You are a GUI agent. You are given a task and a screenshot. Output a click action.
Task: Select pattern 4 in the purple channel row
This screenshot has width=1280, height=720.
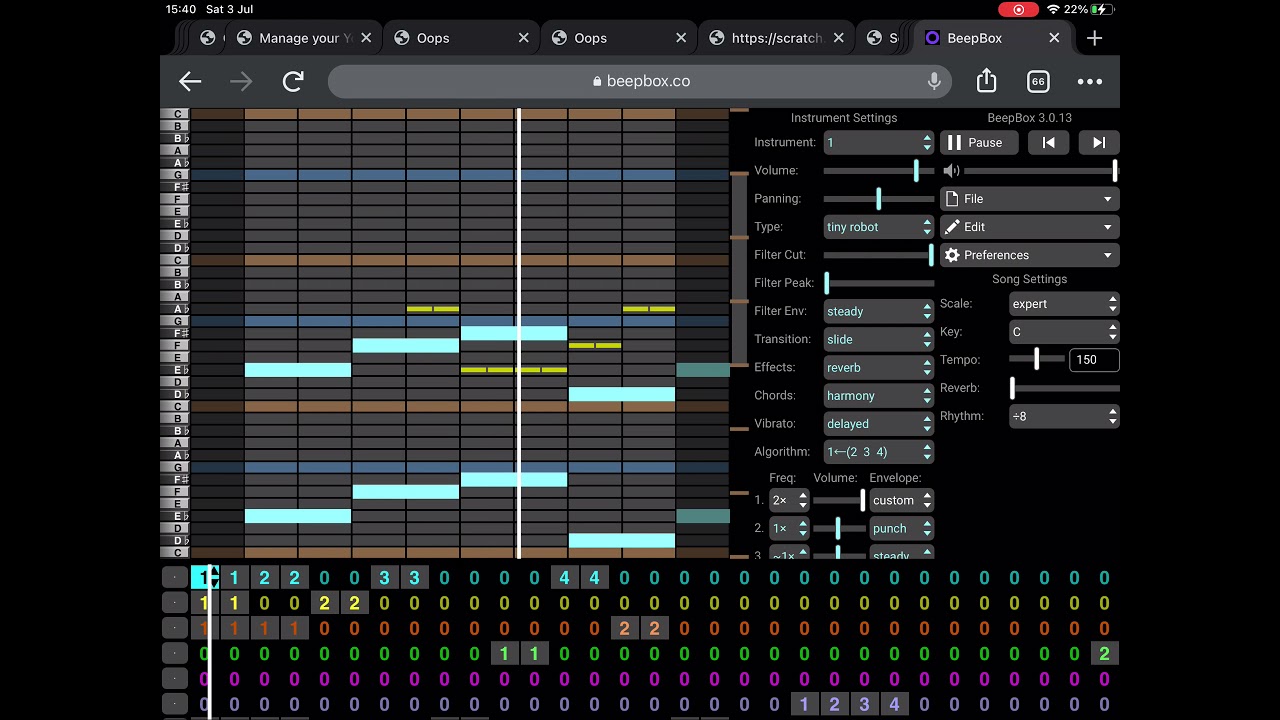click(x=894, y=704)
